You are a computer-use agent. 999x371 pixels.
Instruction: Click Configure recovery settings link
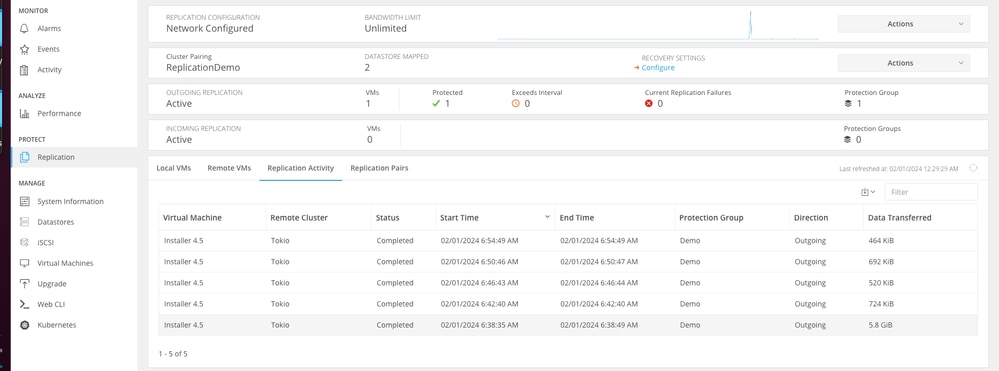658,68
